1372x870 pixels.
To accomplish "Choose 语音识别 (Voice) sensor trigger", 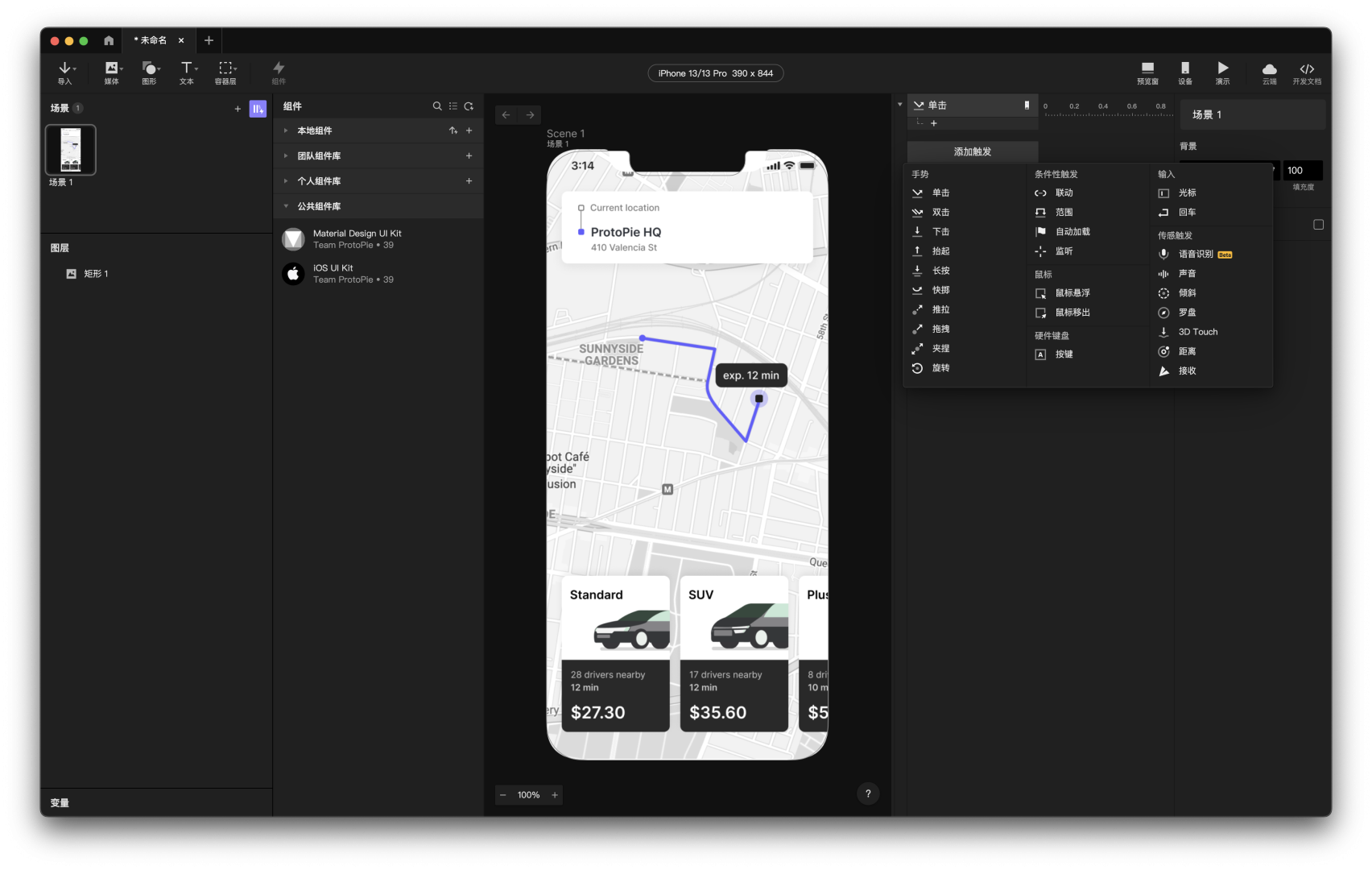I will 1196,255.
